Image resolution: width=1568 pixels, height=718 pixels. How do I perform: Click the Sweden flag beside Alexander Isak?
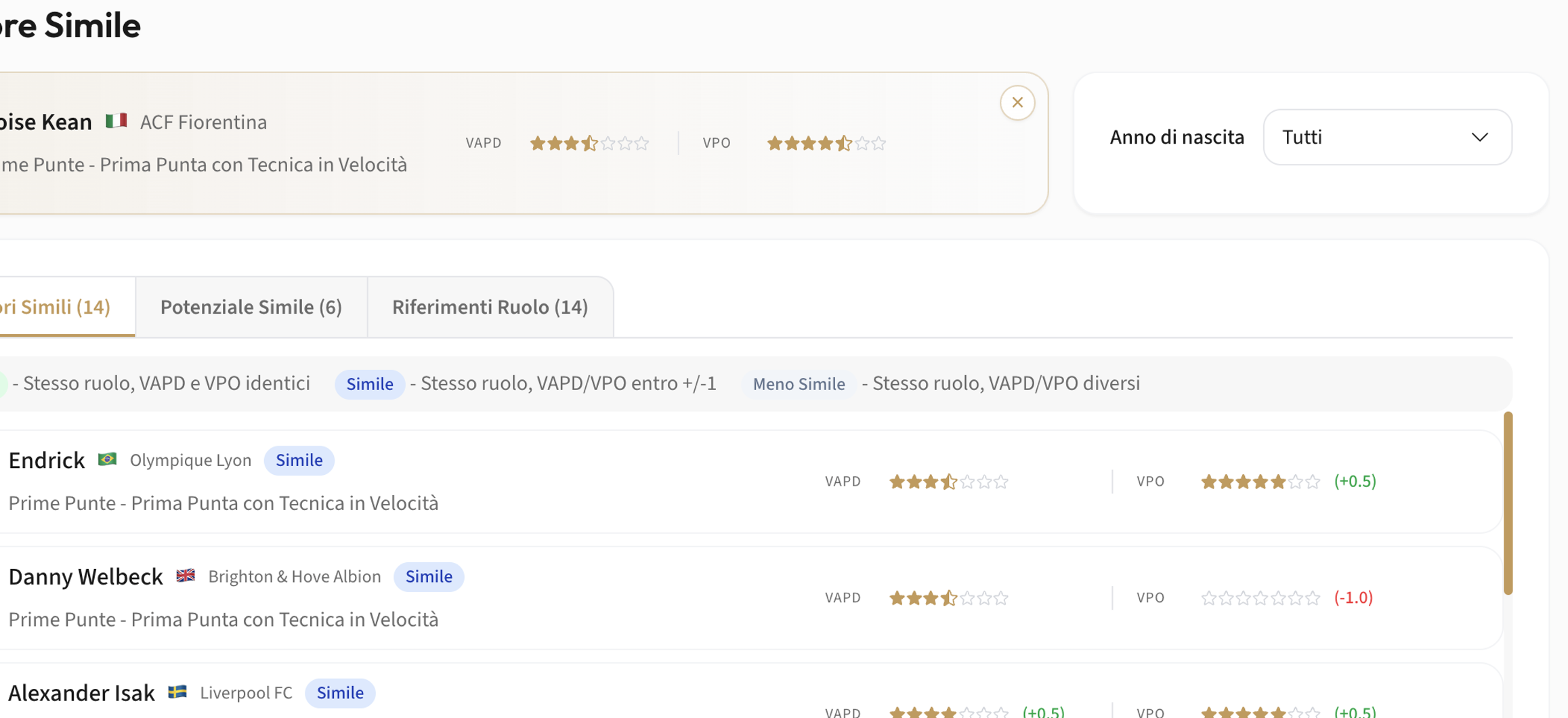(177, 692)
